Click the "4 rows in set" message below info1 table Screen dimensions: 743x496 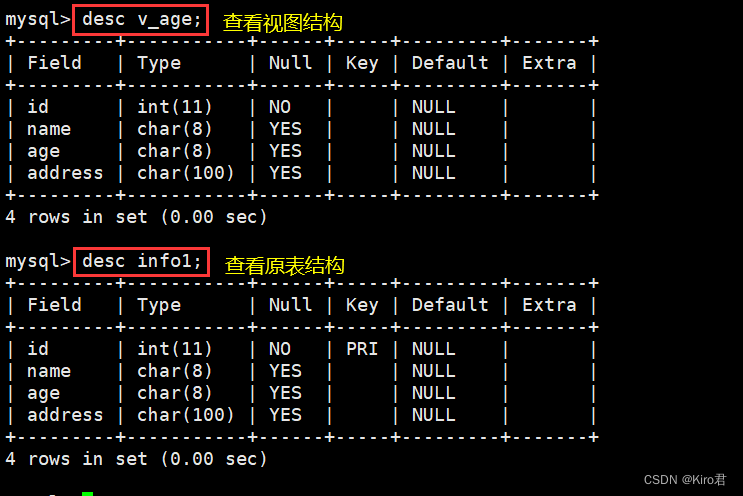pos(136,459)
